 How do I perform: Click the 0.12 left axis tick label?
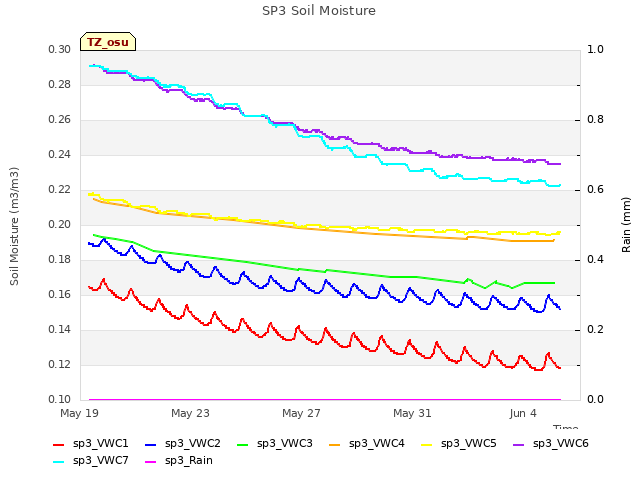tap(60, 365)
